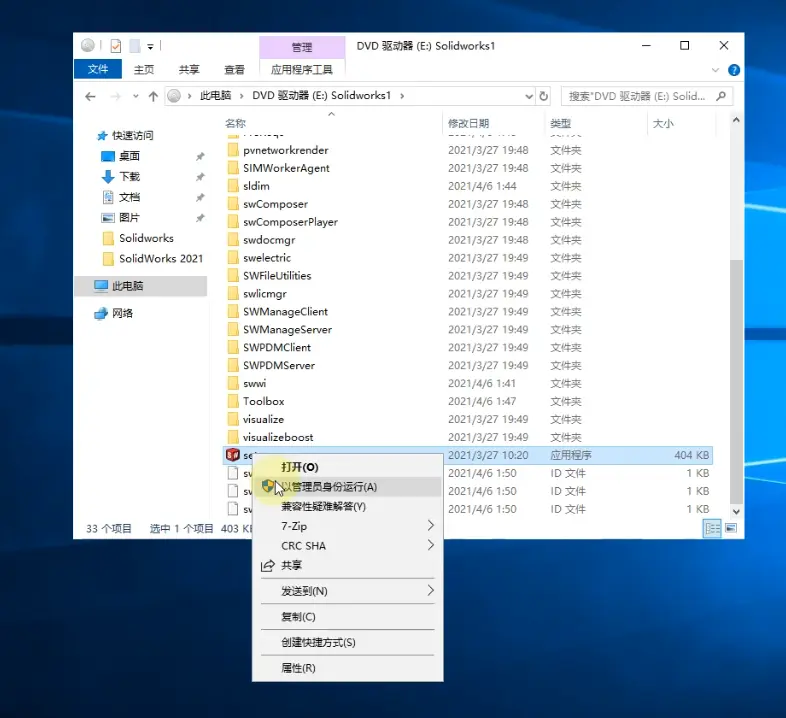Click the Manage (管理) contextual tab header
786x718 pixels.
pyautogui.click(x=302, y=47)
